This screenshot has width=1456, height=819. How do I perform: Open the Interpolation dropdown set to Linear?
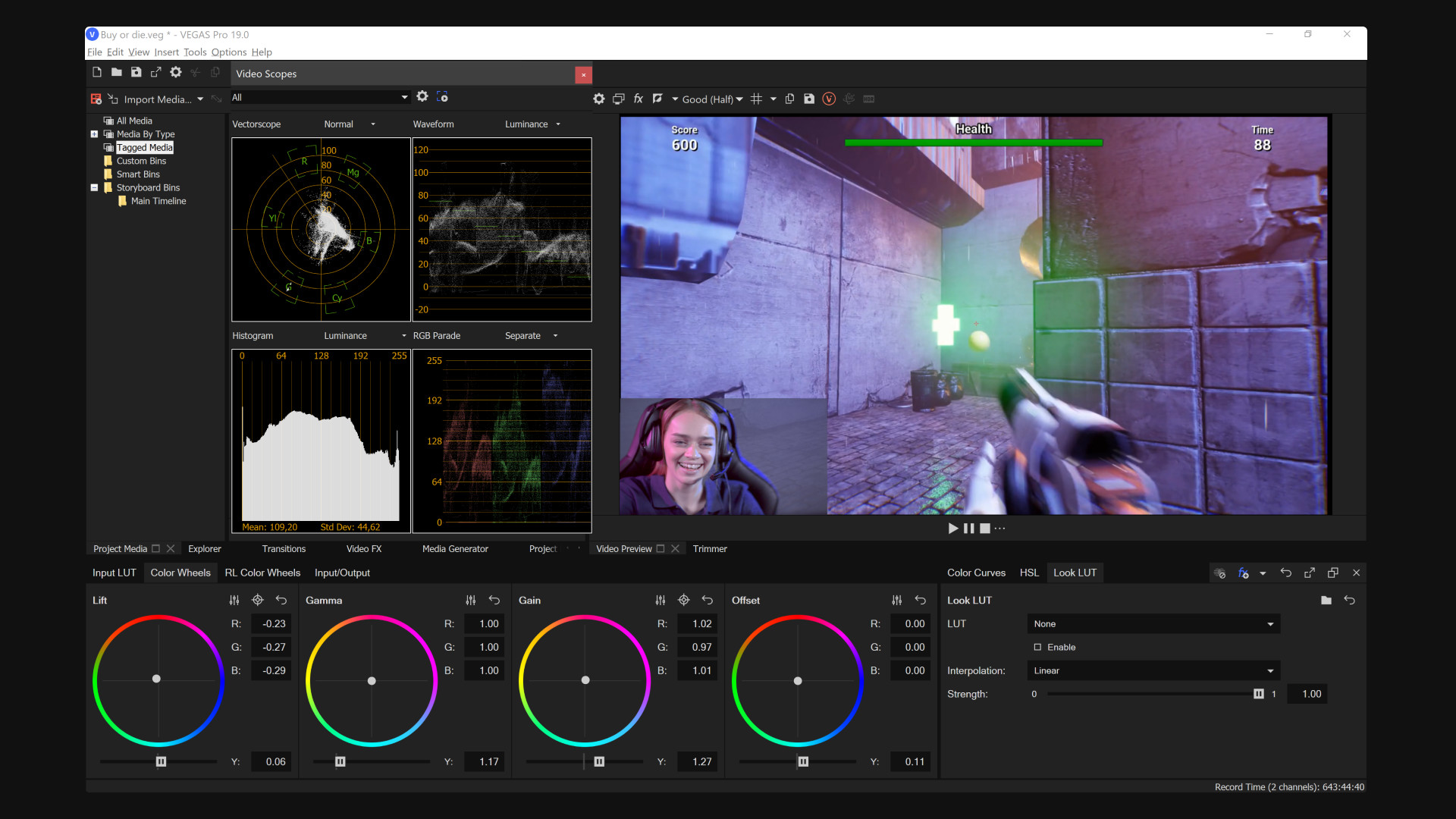[x=1151, y=670]
